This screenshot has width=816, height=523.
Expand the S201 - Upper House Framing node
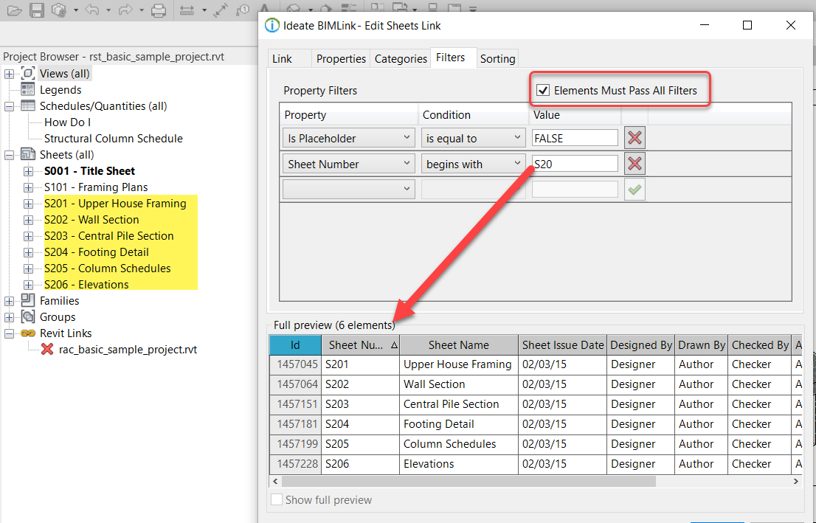click(x=28, y=203)
